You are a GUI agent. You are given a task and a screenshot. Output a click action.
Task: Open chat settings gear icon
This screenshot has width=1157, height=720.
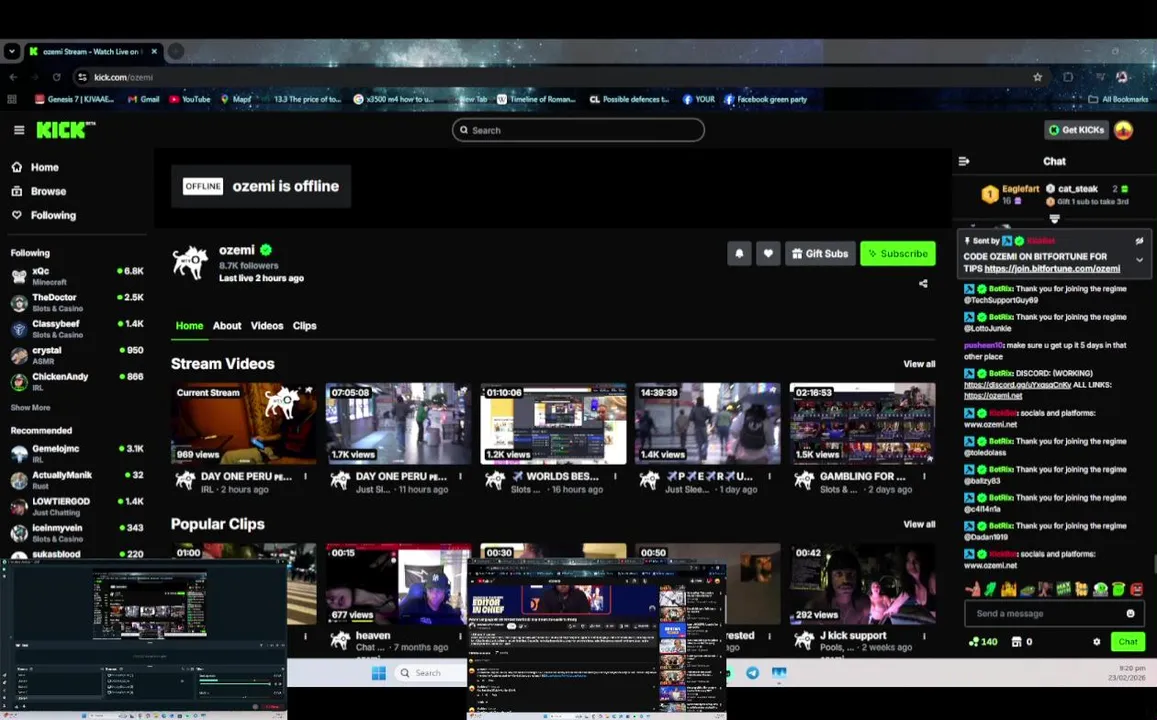click(x=1096, y=642)
